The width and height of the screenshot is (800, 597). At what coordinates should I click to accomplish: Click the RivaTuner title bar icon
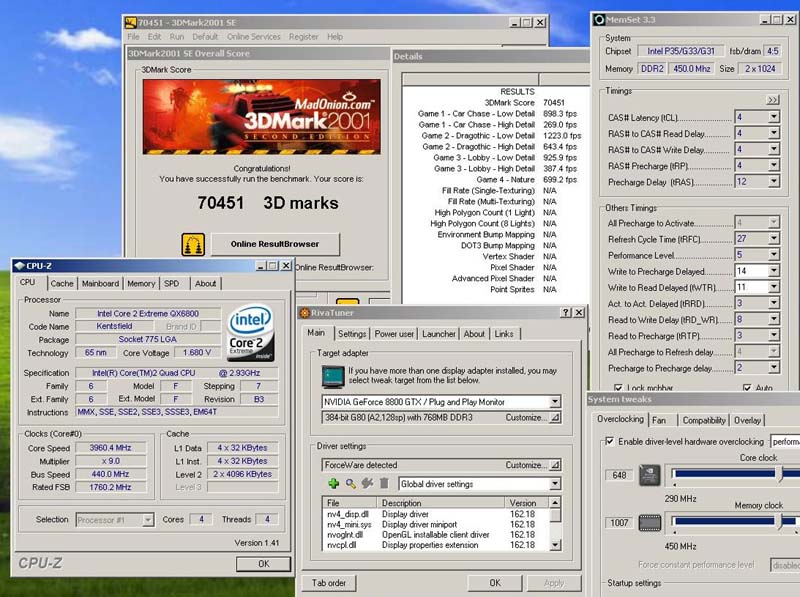point(305,313)
